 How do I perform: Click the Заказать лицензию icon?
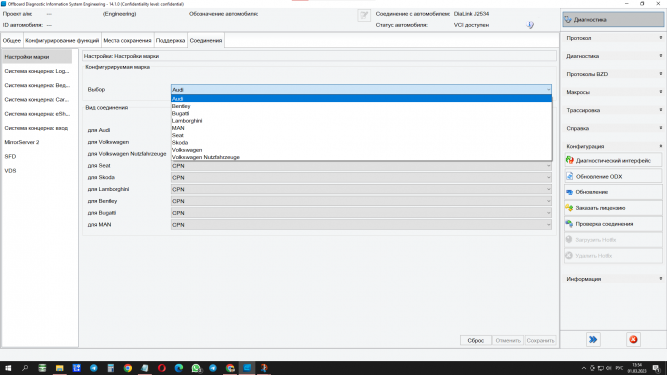pyautogui.click(x=570, y=208)
